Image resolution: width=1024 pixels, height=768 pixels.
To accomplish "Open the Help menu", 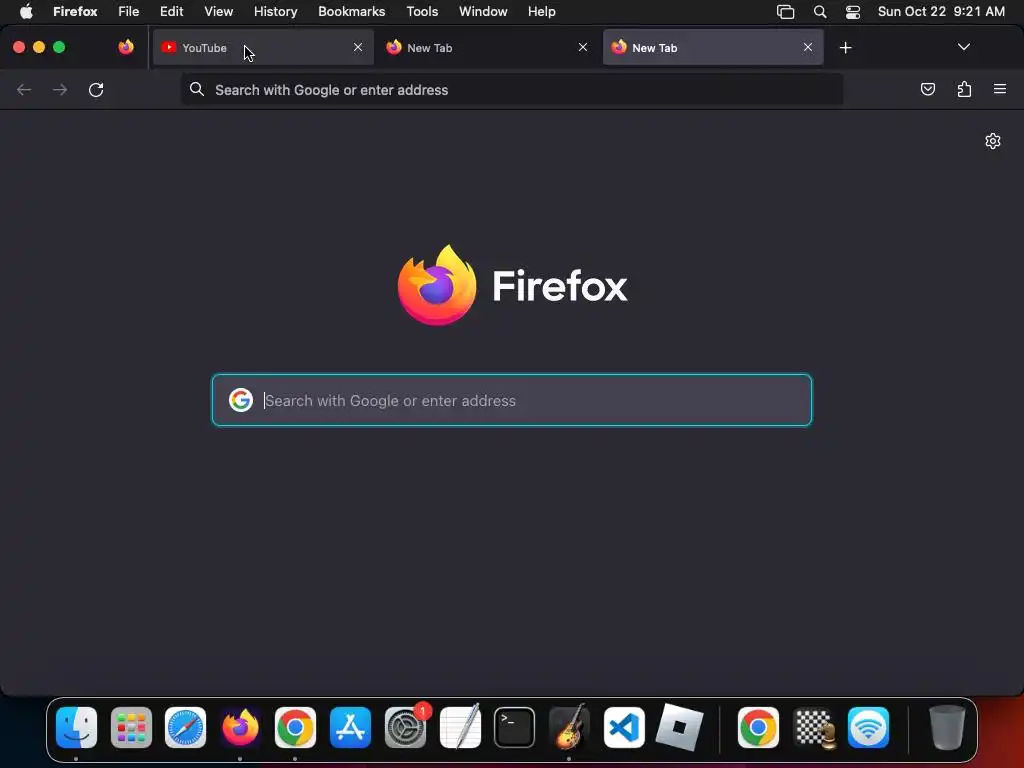I will point(541,11).
